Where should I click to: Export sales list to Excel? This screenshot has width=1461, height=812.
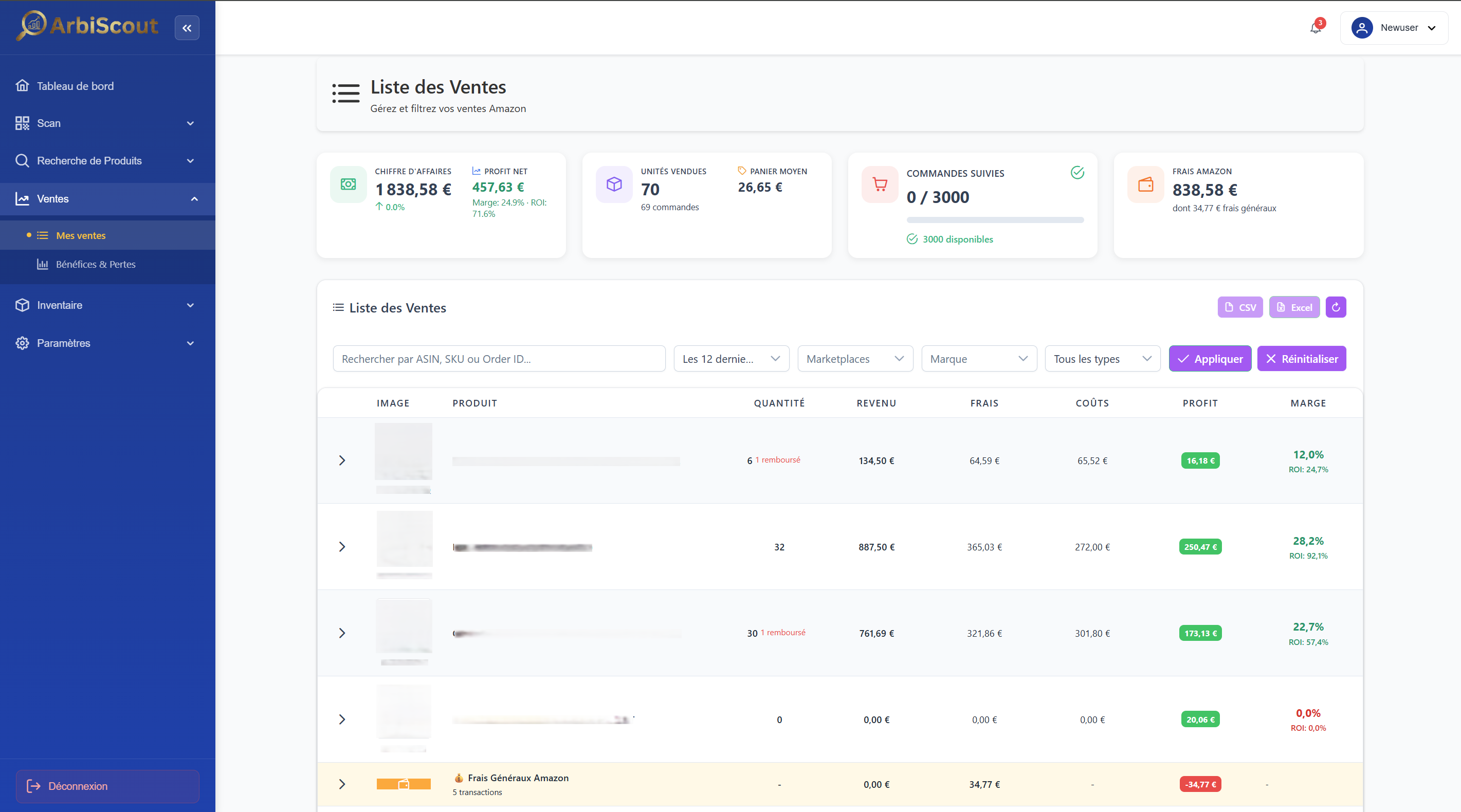click(x=1294, y=307)
